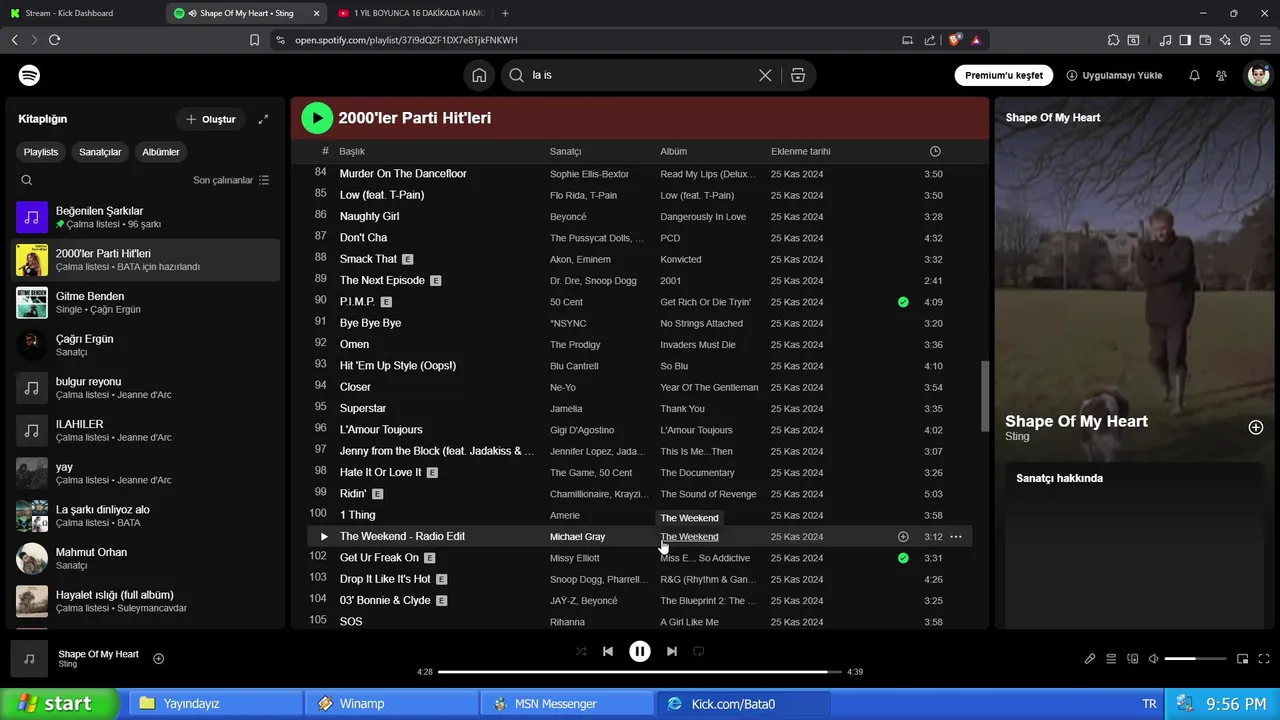Open lyrics microphone icon
The image size is (1280, 720).
click(x=1090, y=659)
